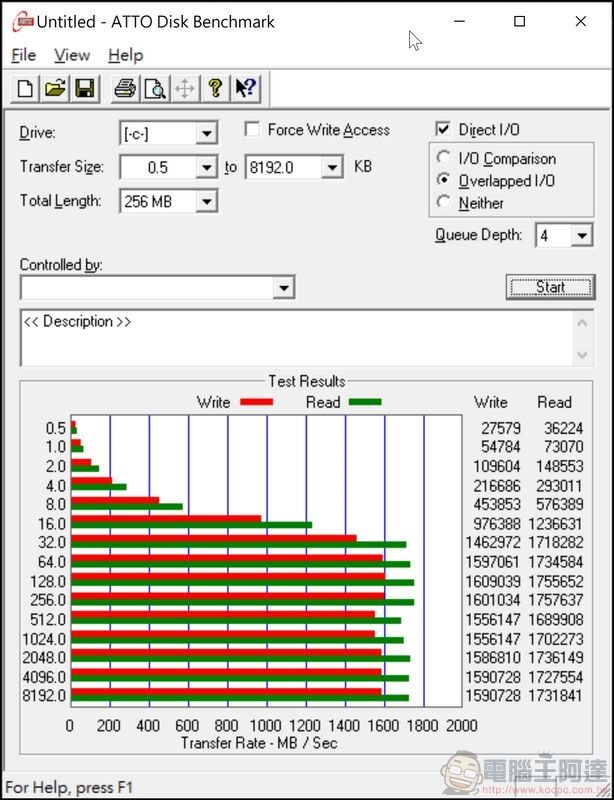Viewport: 614px width, 800px height.
Task: Open the Help menu
Action: (126, 55)
